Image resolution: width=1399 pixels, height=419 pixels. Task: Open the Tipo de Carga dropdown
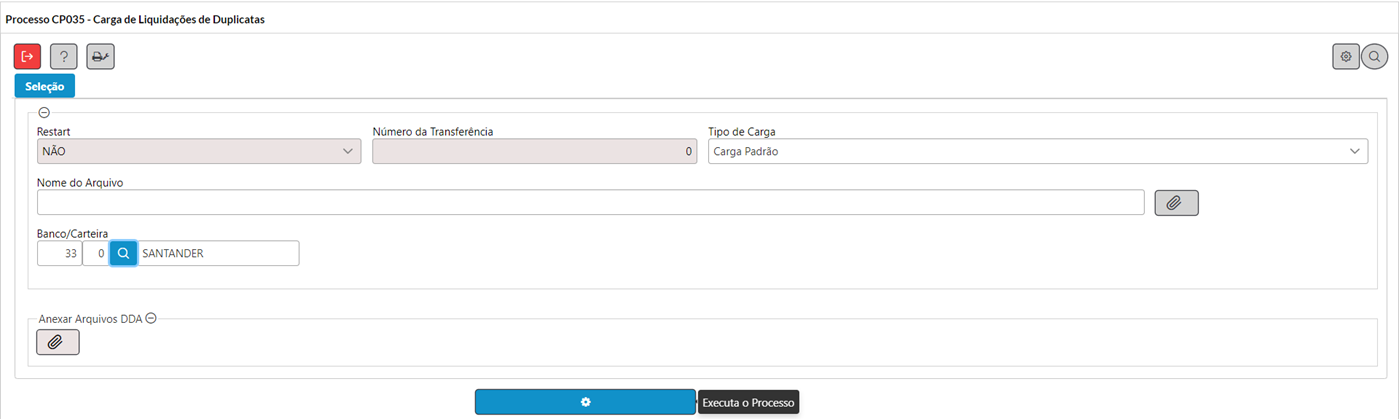(x=1038, y=151)
